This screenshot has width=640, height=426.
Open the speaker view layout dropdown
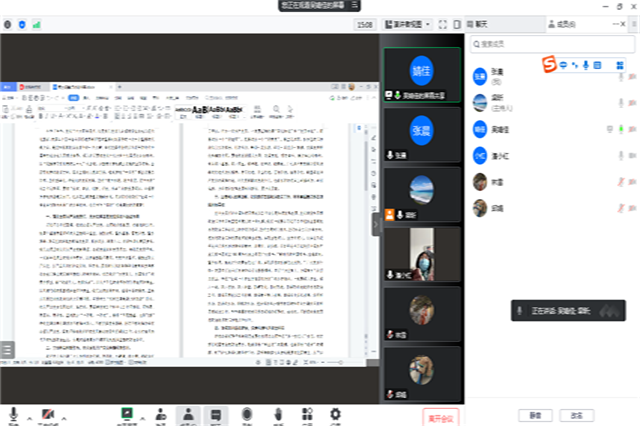click(410, 25)
